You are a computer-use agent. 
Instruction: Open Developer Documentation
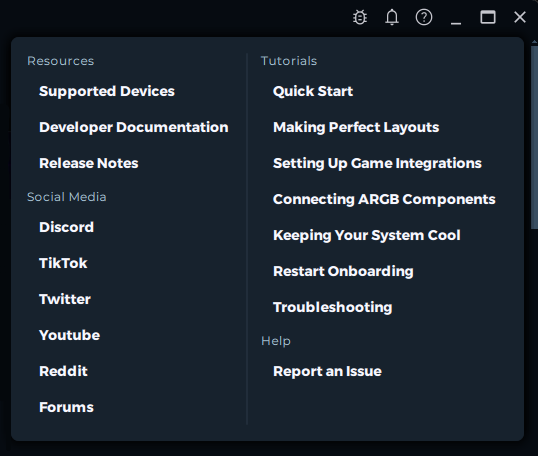133,127
